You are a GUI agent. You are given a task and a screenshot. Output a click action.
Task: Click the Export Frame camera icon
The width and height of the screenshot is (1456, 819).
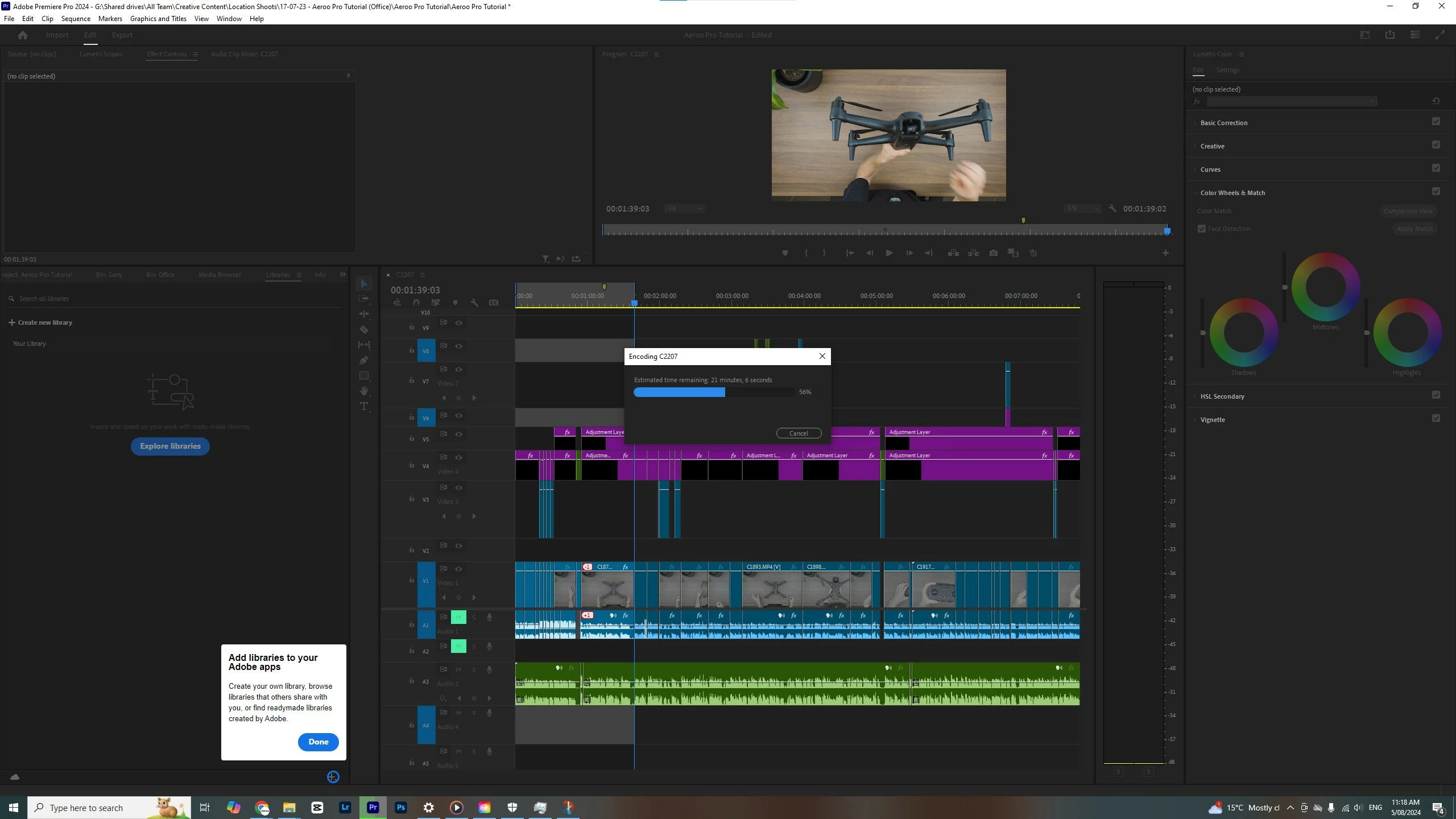click(993, 253)
